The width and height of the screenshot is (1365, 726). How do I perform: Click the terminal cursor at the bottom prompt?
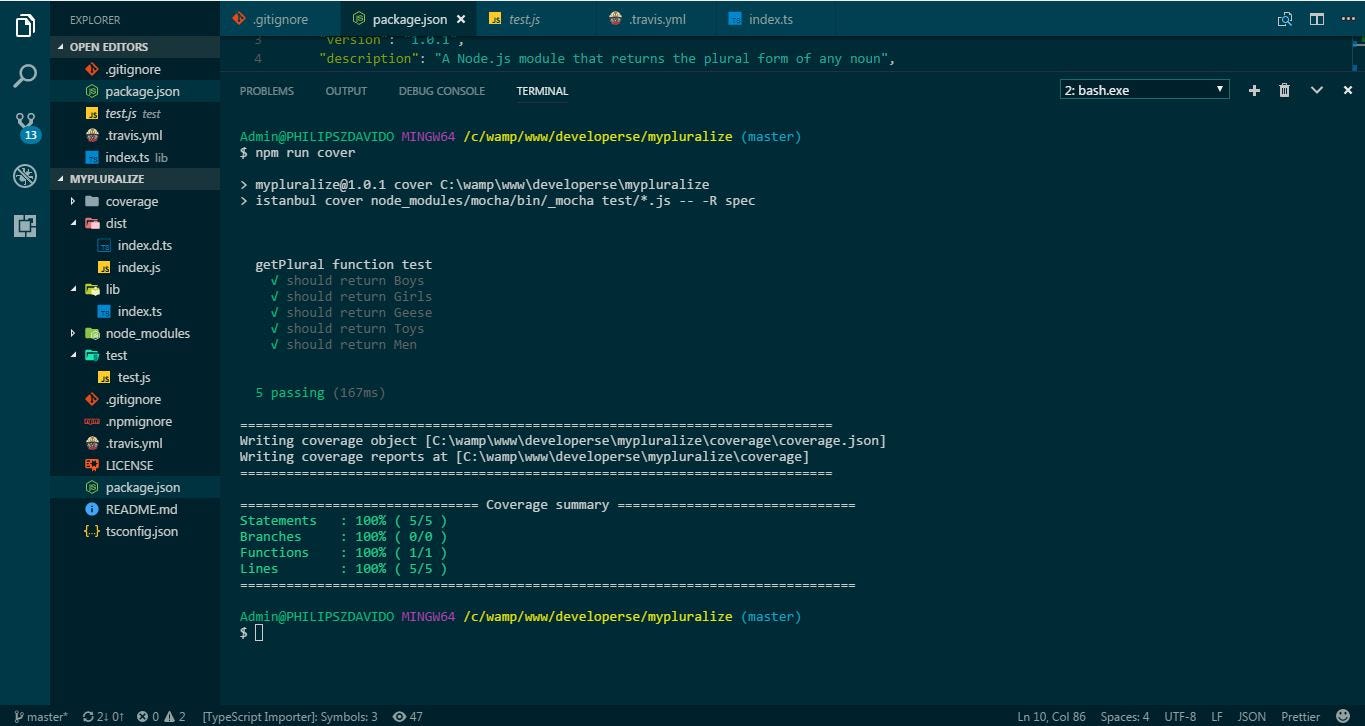point(259,633)
